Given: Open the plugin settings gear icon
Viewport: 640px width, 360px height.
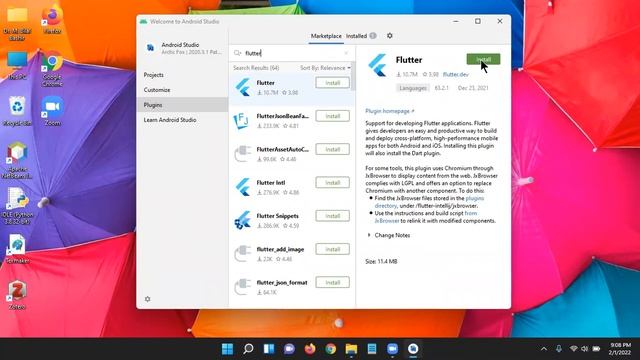Looking at the screenshot, I should (x=389, y=36).
